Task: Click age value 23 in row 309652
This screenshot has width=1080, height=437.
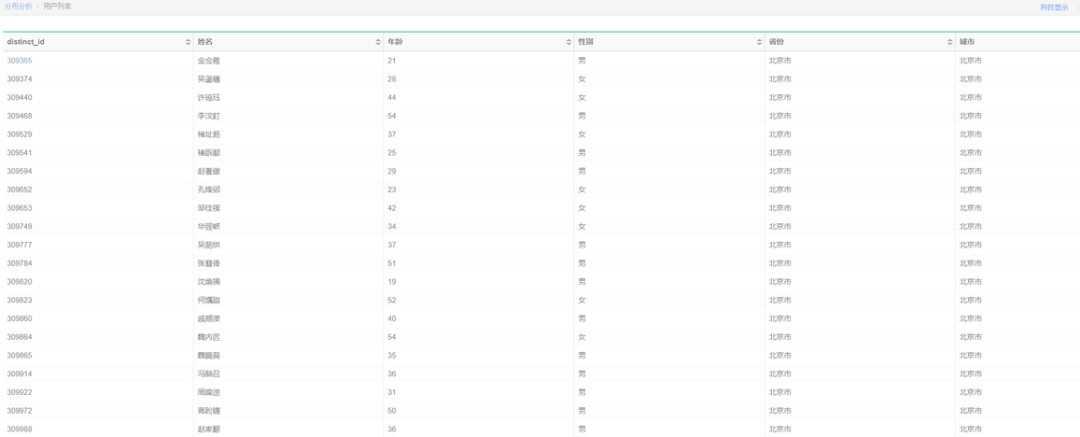Action: [x=392, y=190]
